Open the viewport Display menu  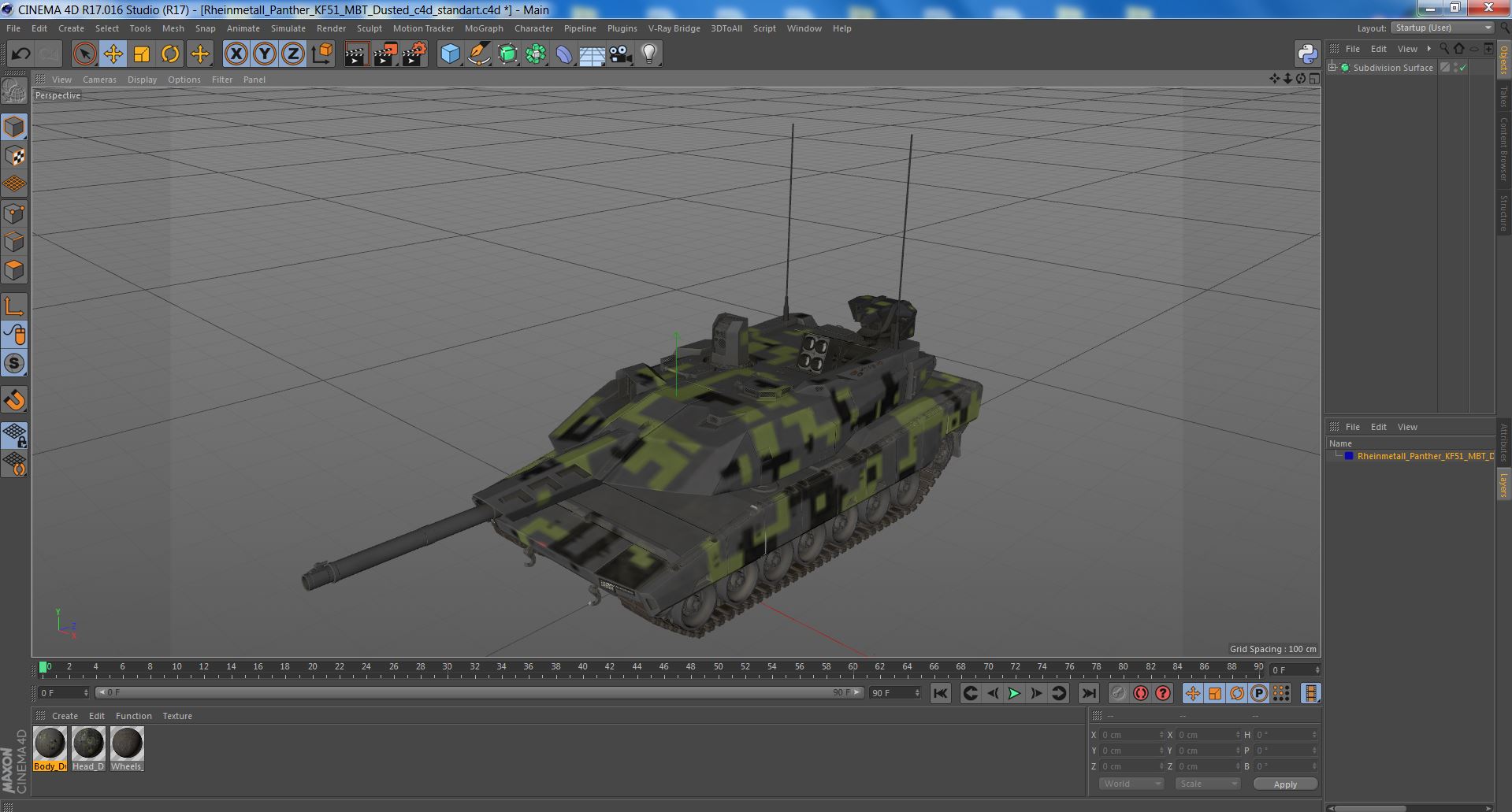click(142, 80)
